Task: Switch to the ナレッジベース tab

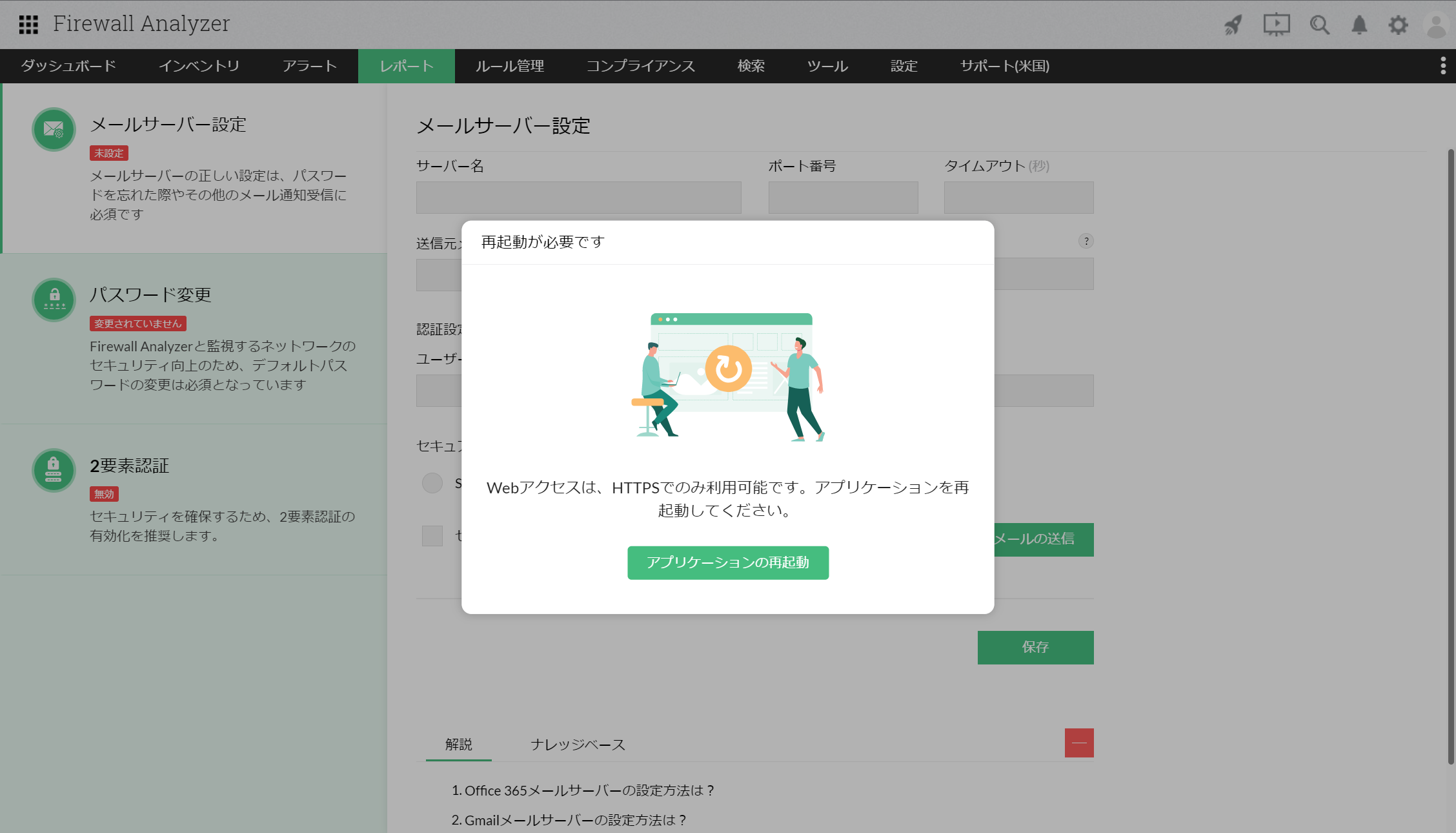Action: point(578,745)
